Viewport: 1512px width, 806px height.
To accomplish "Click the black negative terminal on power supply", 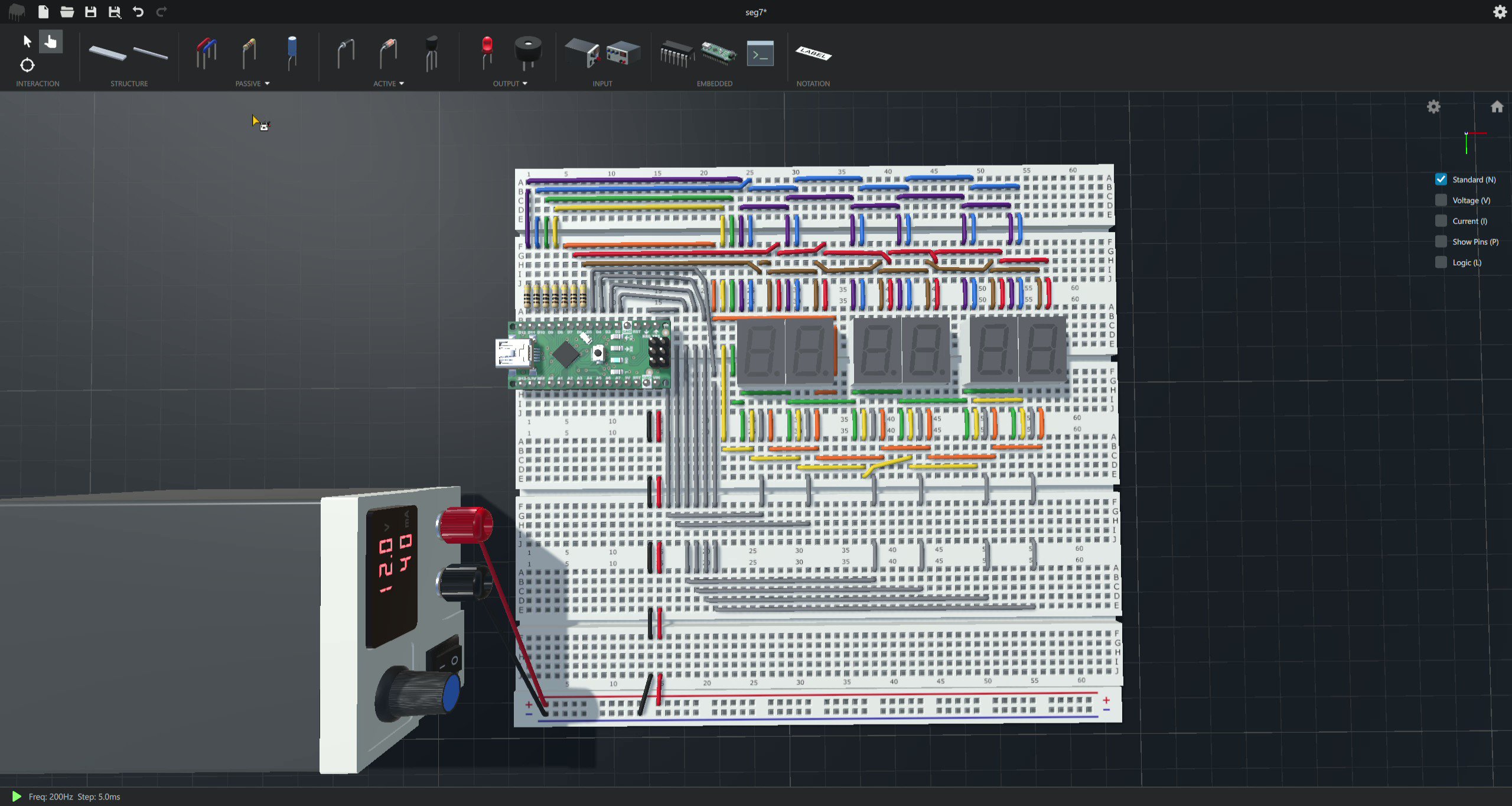I will [x=465, y=582].
